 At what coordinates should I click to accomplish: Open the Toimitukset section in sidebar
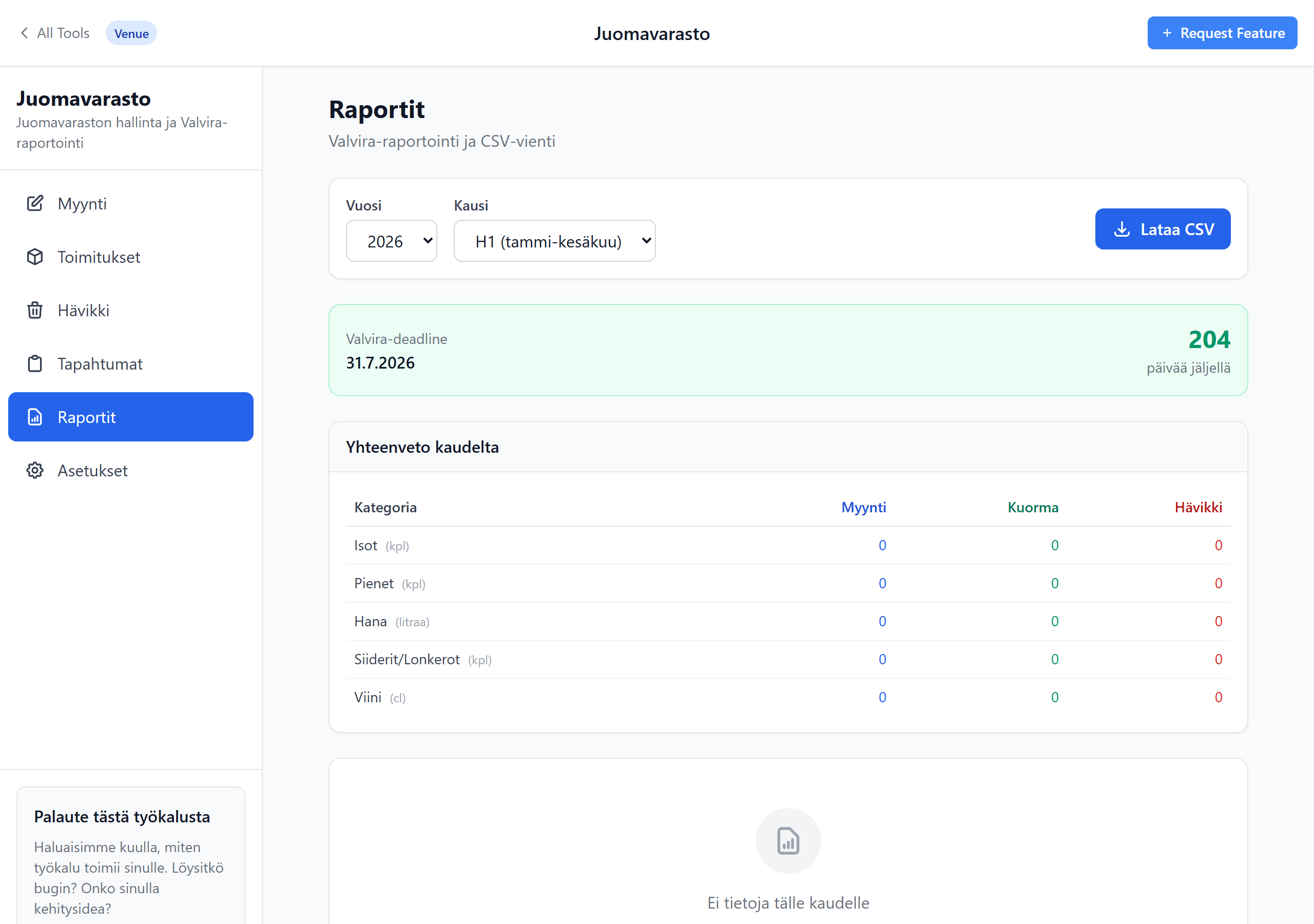(x=99, y=257)
